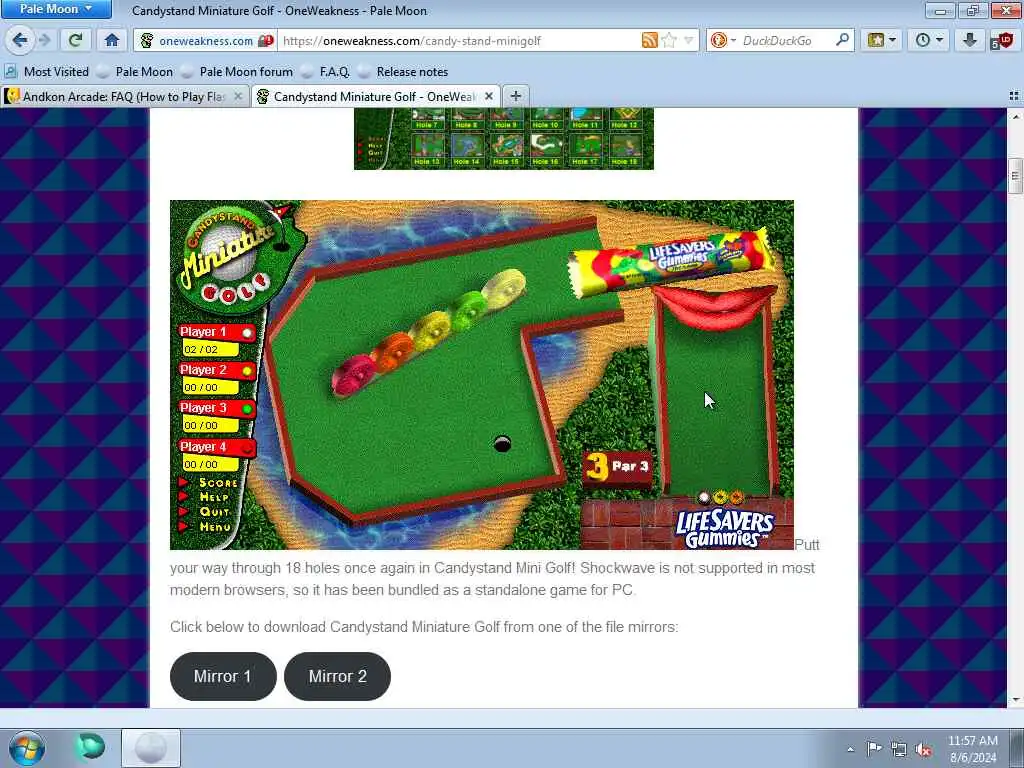The image size is (1024, 768).
Task: Go back with the browser Back arrow
Action: click(20, 40)
